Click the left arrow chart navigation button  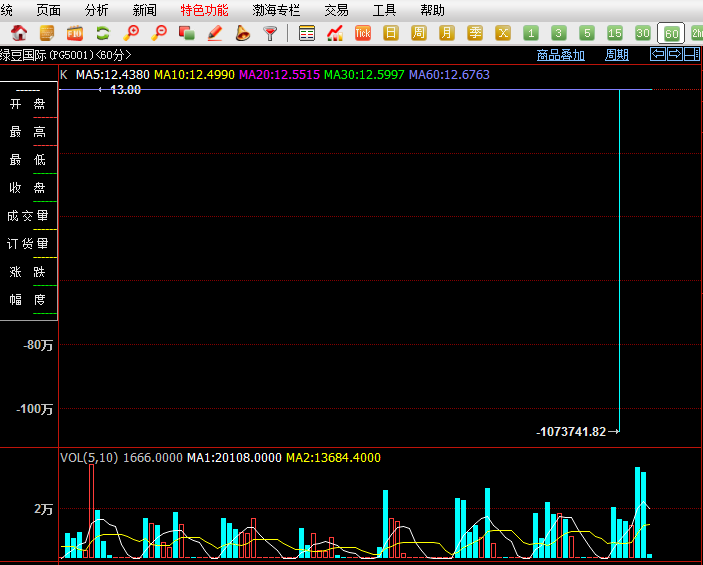point(658,54)
